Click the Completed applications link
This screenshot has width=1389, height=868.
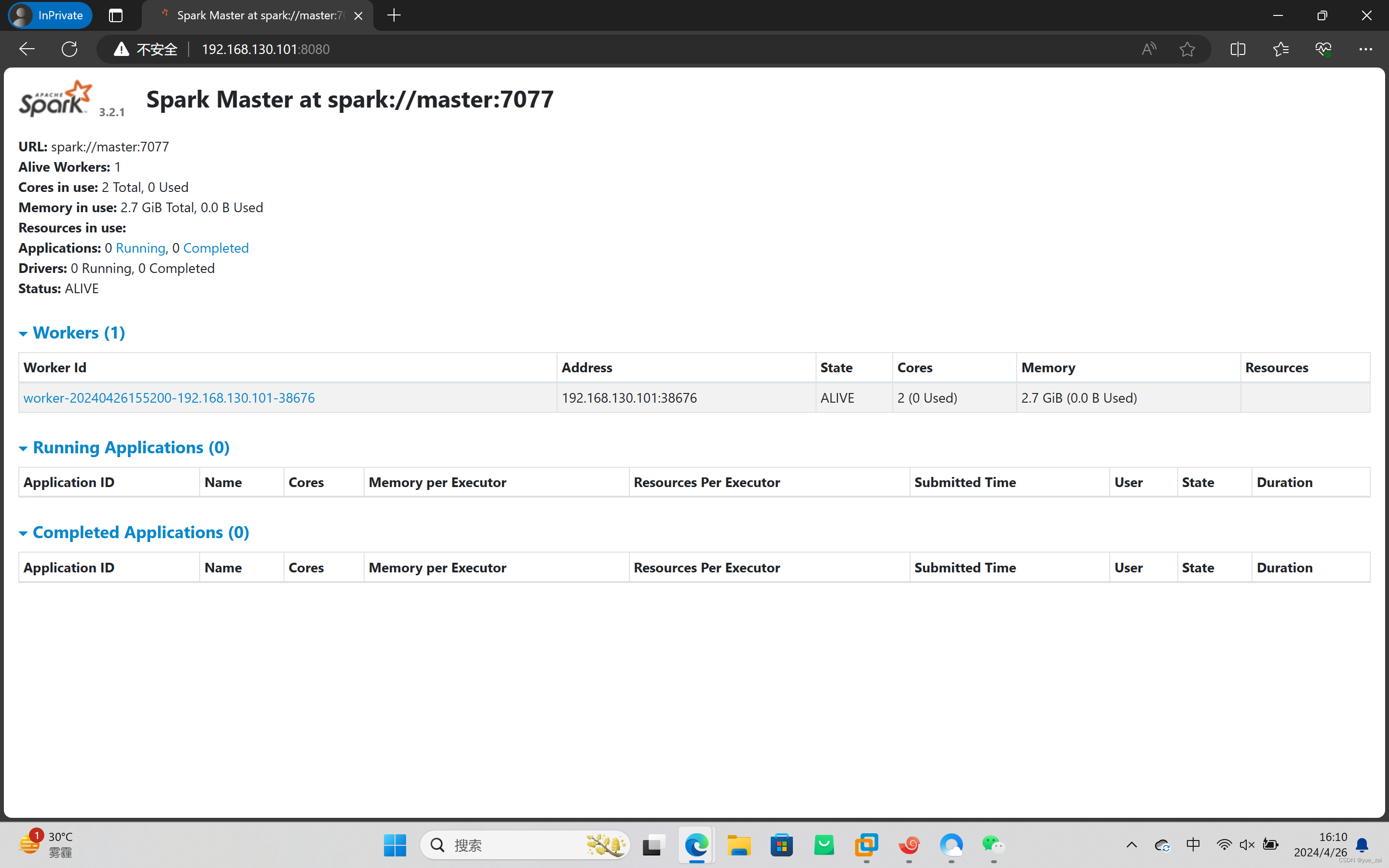point(215,248)
